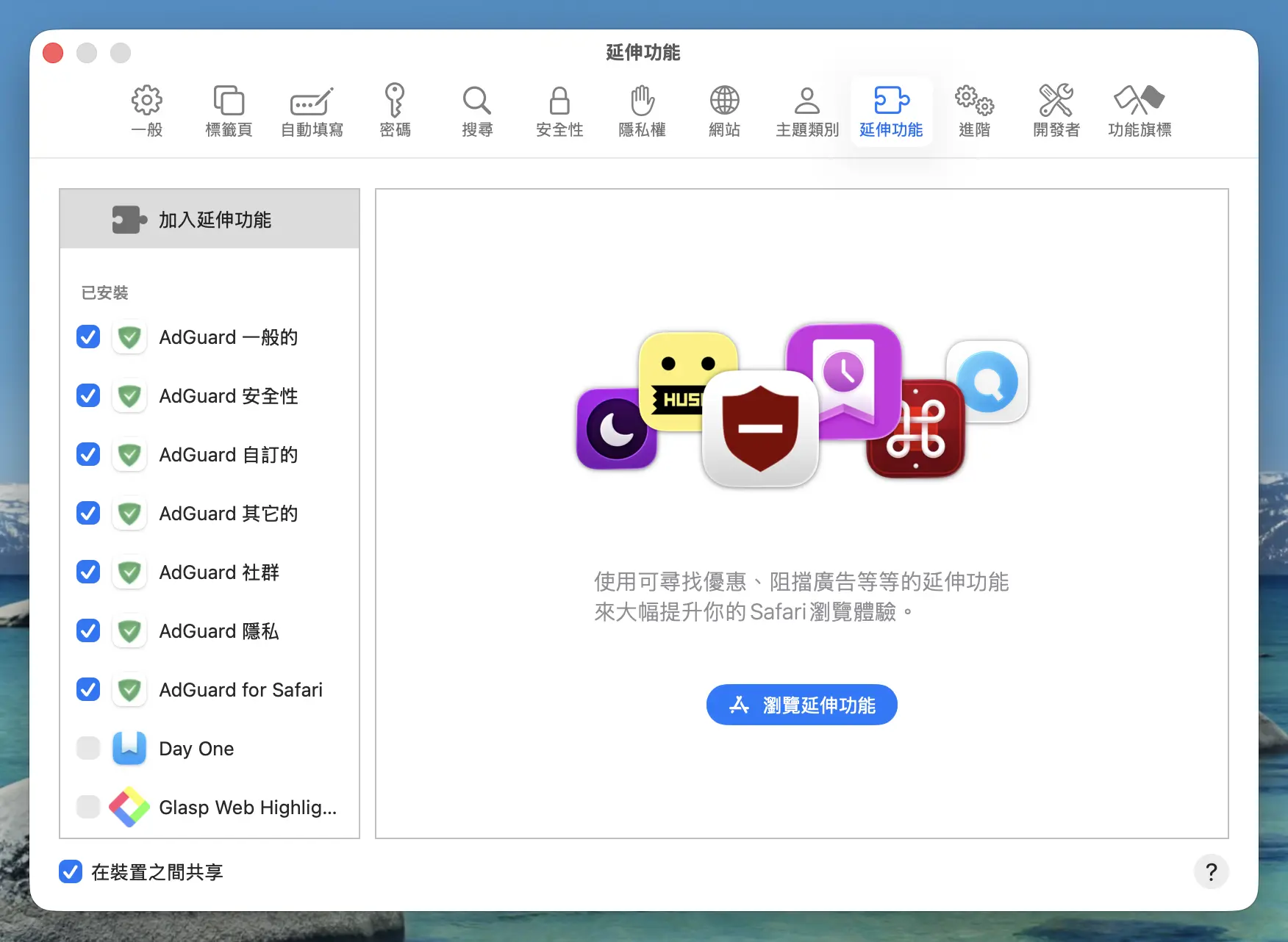1288x942 pixels.
Task: Click the purple moon app icon
Action: (616, 428)
